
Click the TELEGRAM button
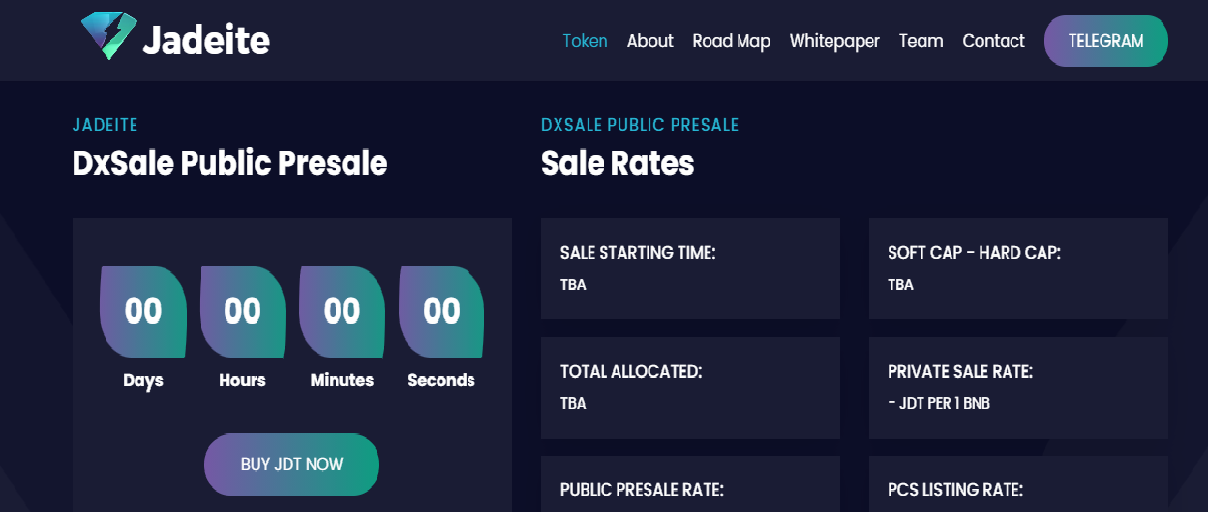(1106, 41)
